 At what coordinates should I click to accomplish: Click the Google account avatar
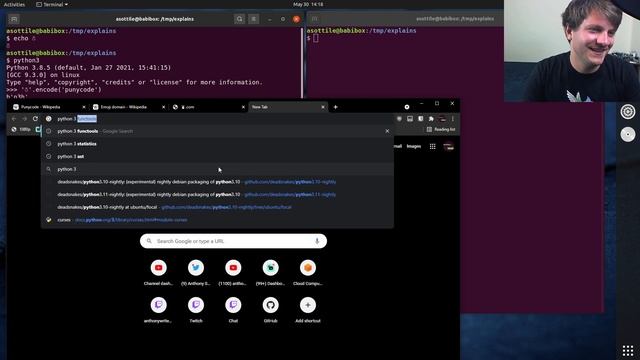(448, 146)
